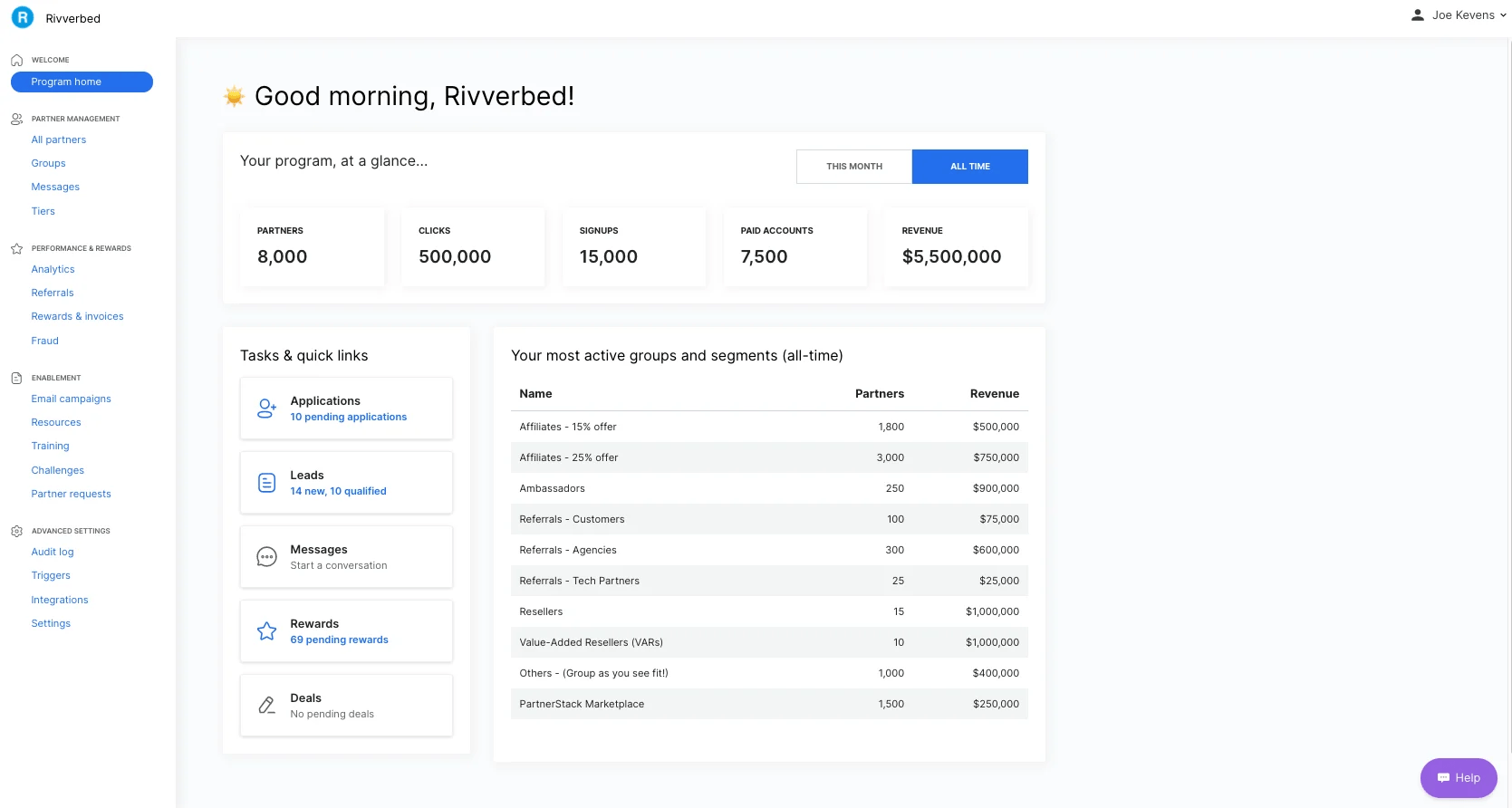The image size is (1512, 808).
Task: Select the Affiliates - 25% offer row
Action: point(769,457)
